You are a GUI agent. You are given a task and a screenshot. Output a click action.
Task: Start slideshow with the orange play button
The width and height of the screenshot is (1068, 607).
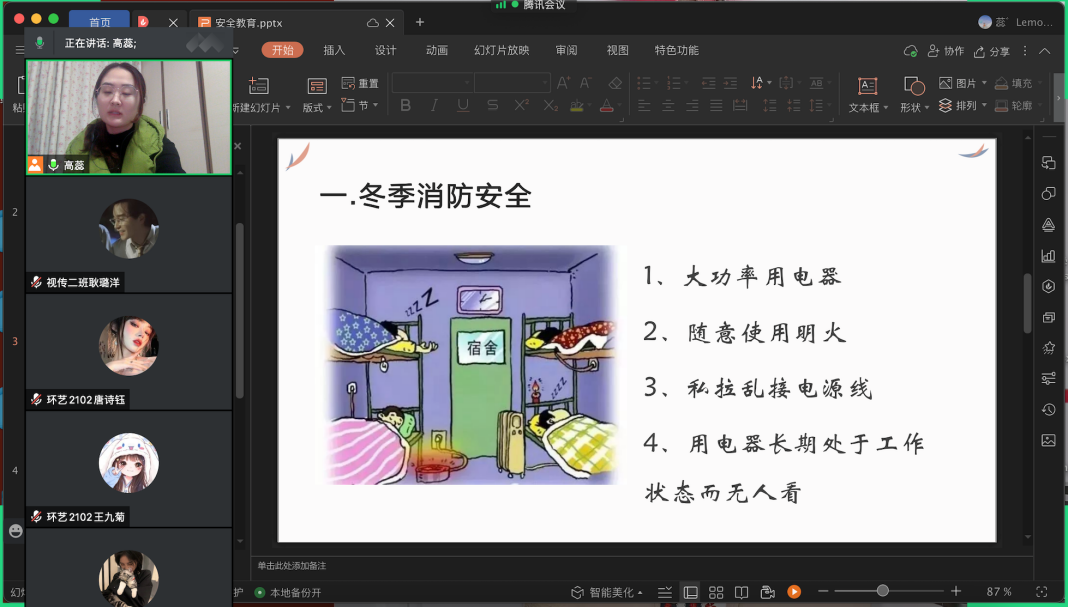pyautogui.click(x=794, y=592)
